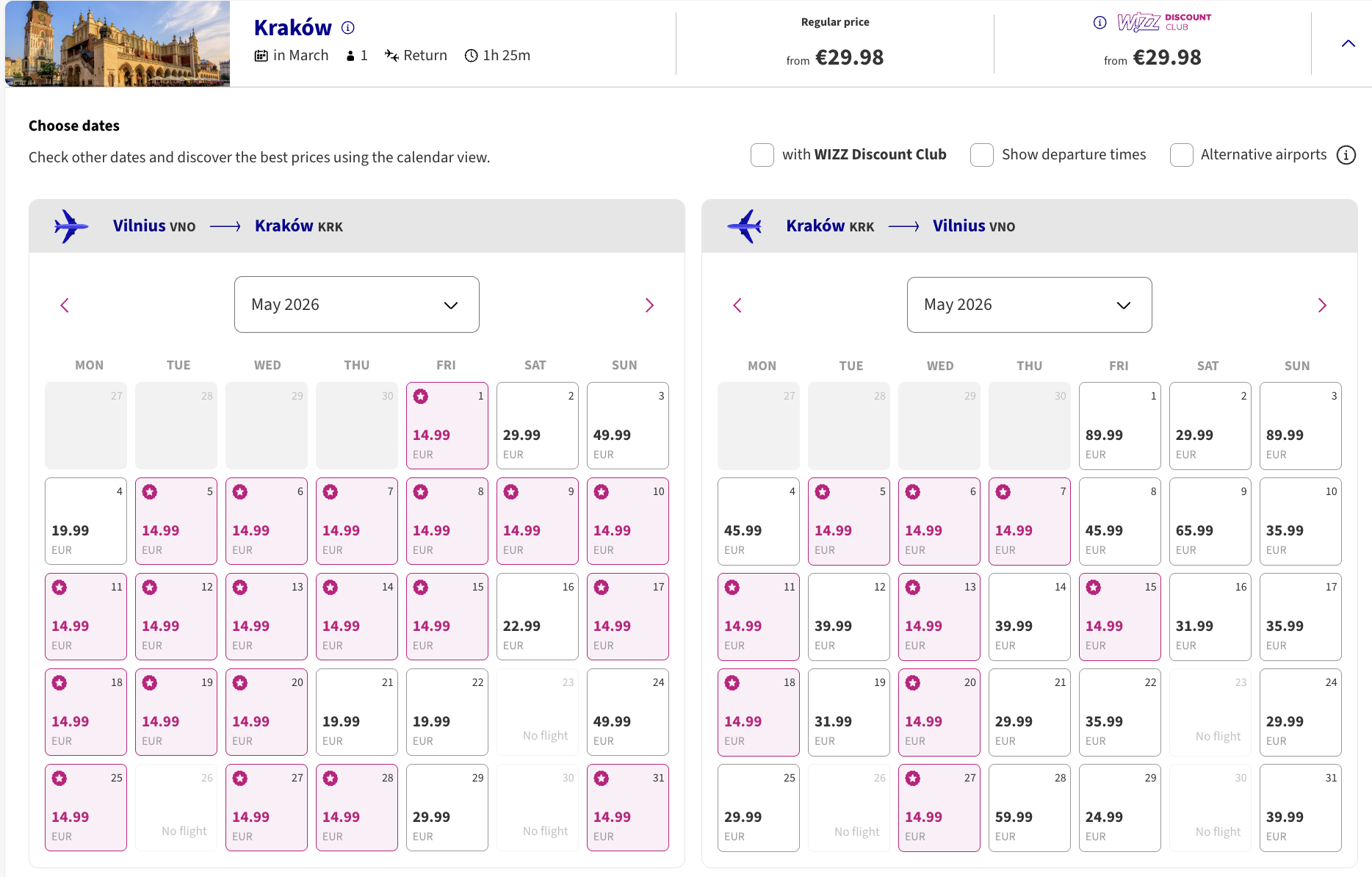Image resolution: width=1372 pixels, height=877 pixels.
Task: Click the Kraków city thumbnail image
Action: 118,43
